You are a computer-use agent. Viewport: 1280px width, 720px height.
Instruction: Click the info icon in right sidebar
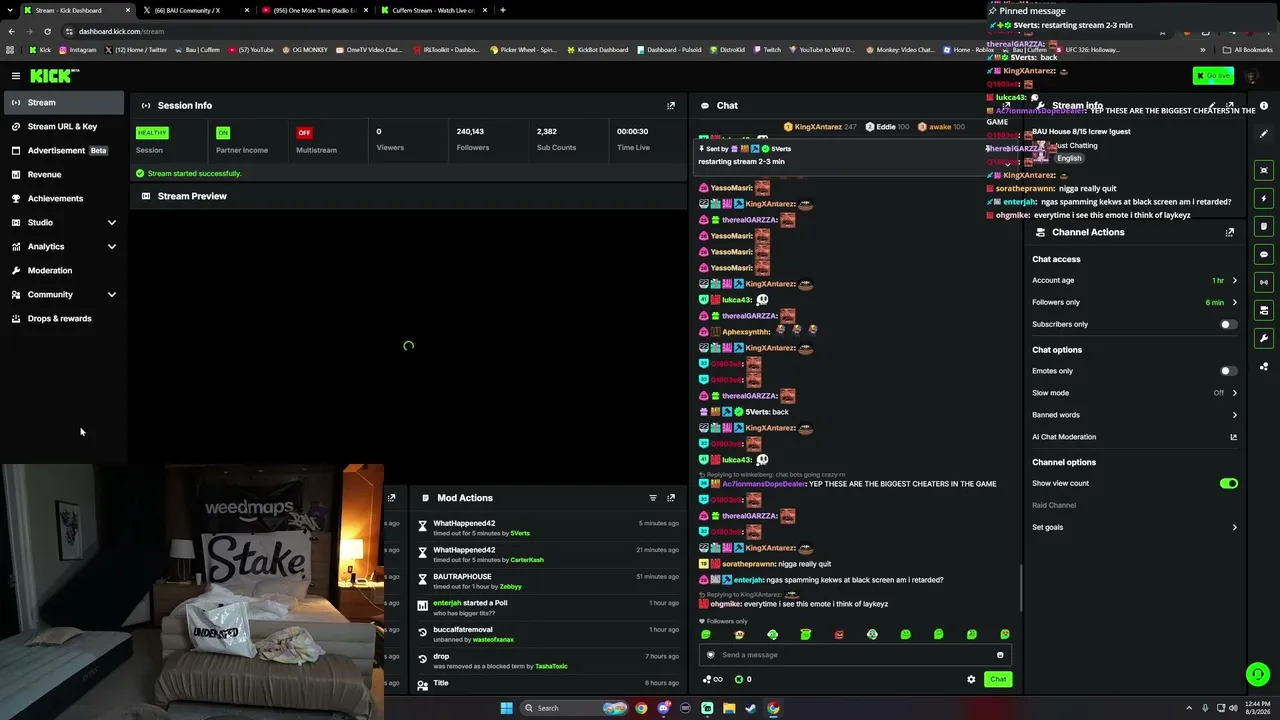pyautogui.click(x=1264, y=106)
